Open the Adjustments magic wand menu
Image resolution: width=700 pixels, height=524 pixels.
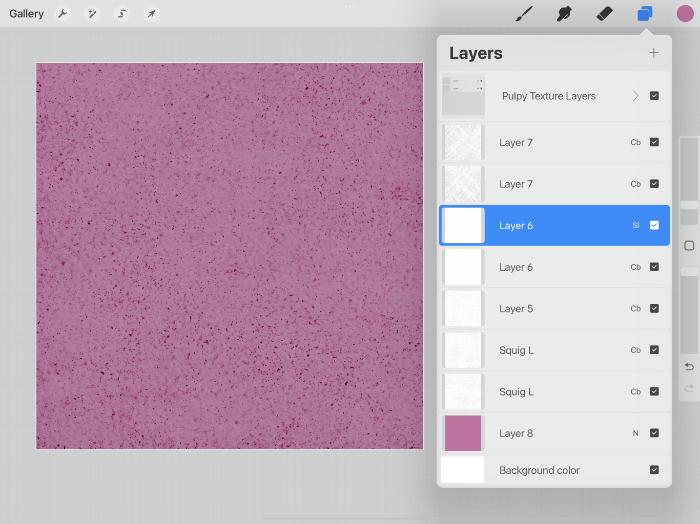click(92, 14)
